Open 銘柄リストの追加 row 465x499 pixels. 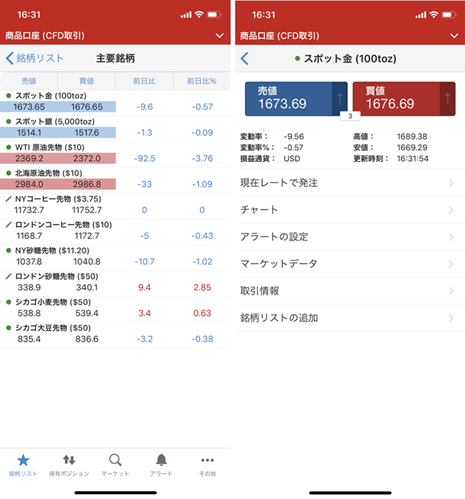tap(350, 318)
